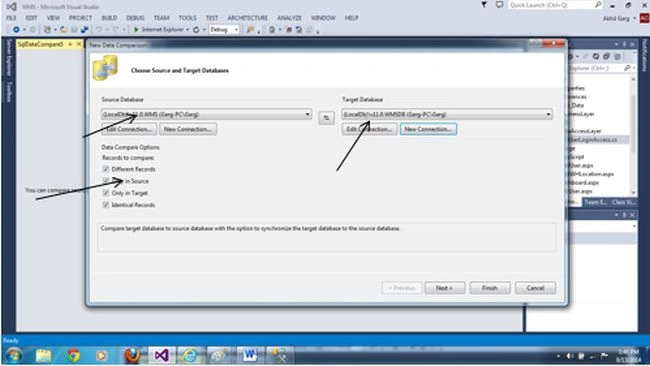Screen dimensions: 650x366
Task: Click source New Connection button
Action: click(x=188, y=129)
